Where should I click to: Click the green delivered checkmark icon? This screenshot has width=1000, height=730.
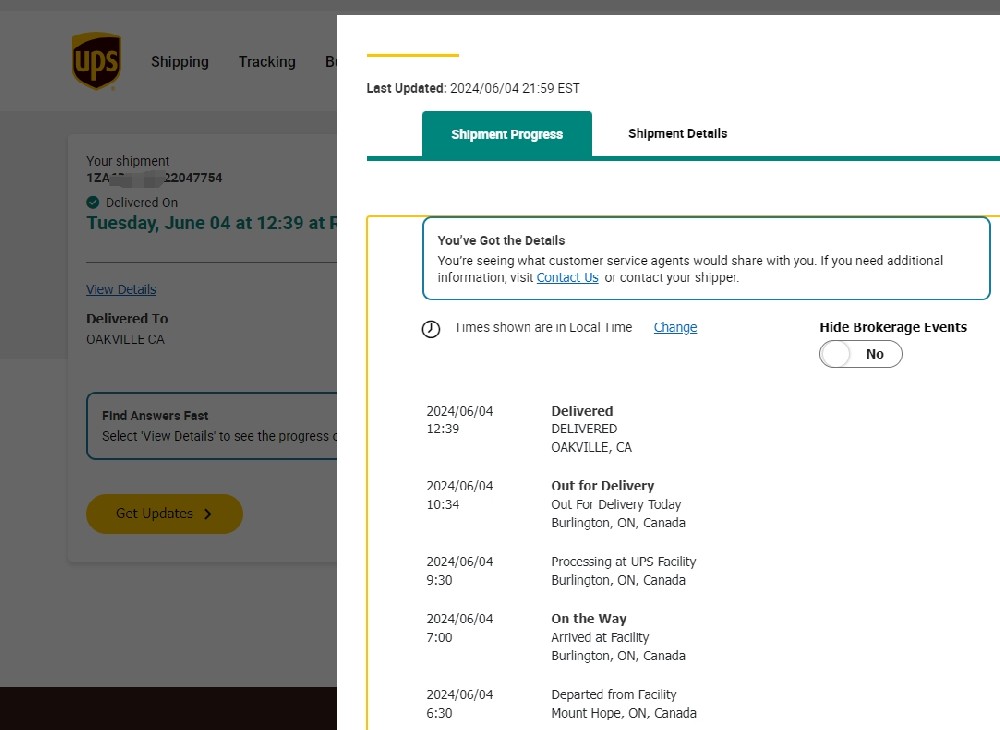point(92,202)
